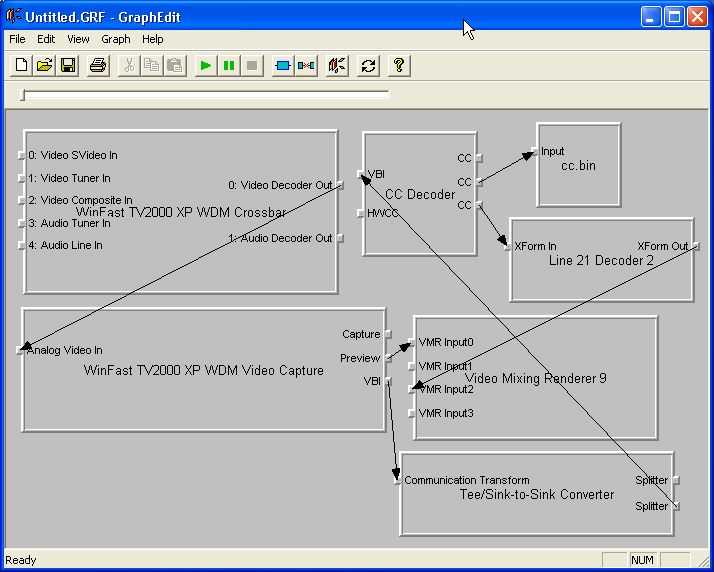Select the VMR Input0 pin
This screenshot has height=572, width=714.
(x=411, y=342)
